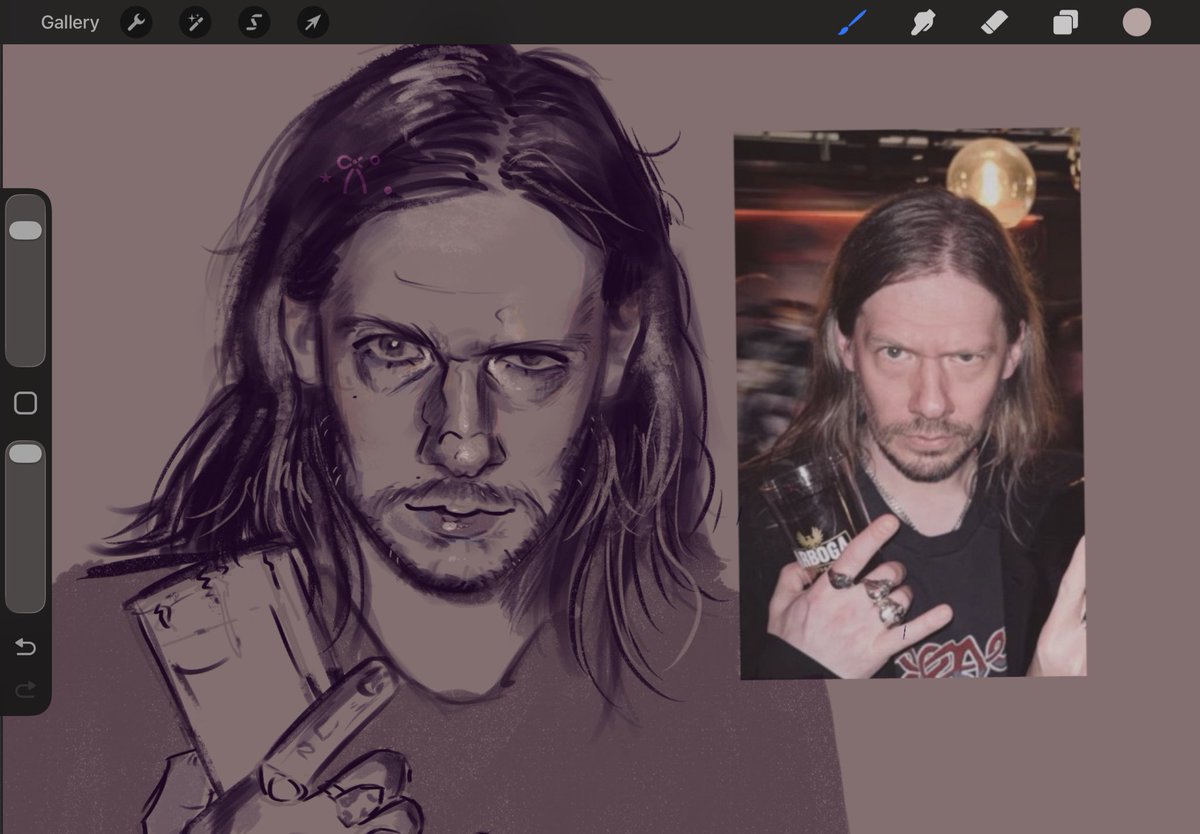
Task: Tap the pasted reference photo on canvas
Action: coord(911,404)
